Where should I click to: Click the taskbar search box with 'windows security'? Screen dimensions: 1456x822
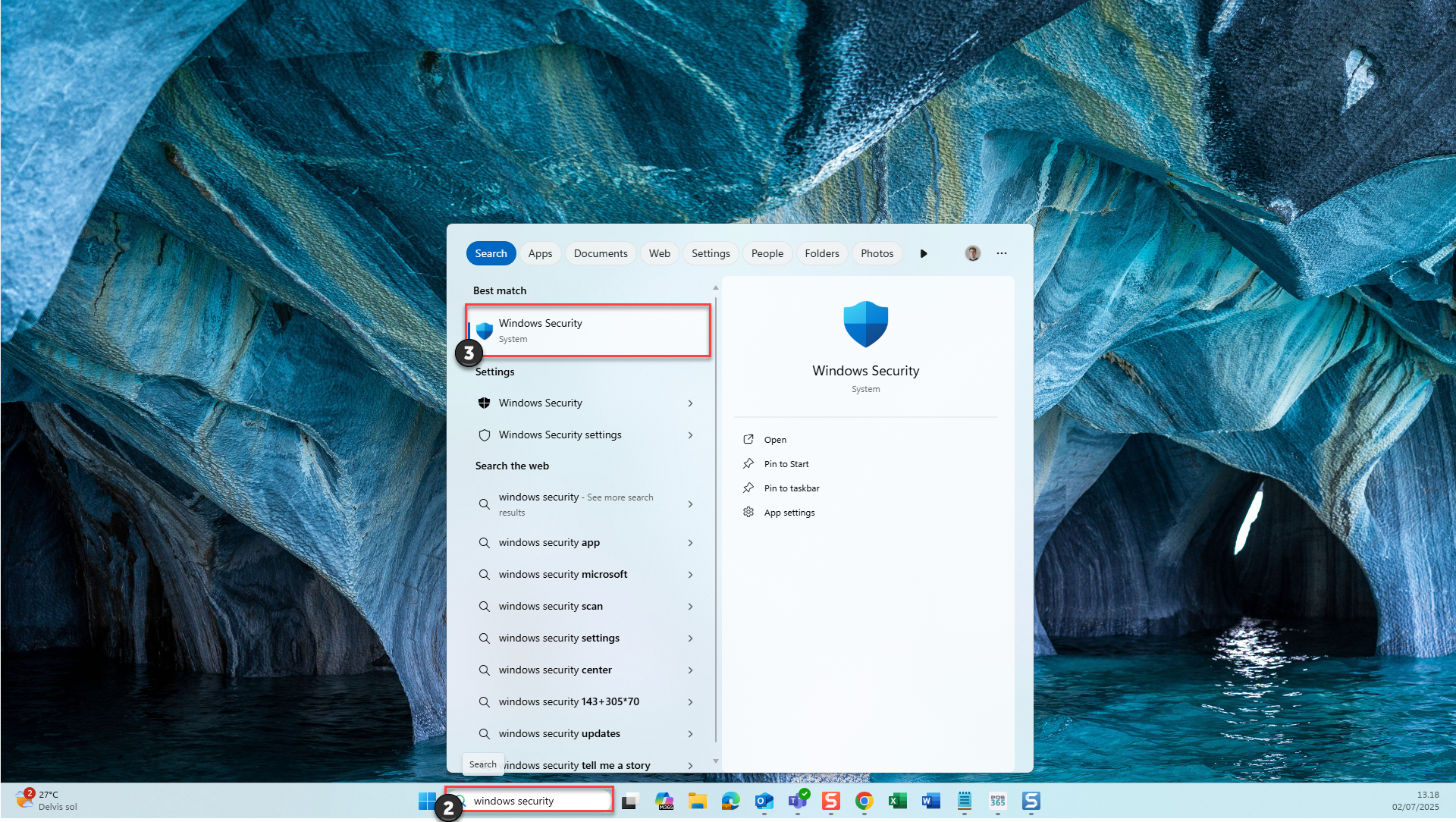coord(529,801)
